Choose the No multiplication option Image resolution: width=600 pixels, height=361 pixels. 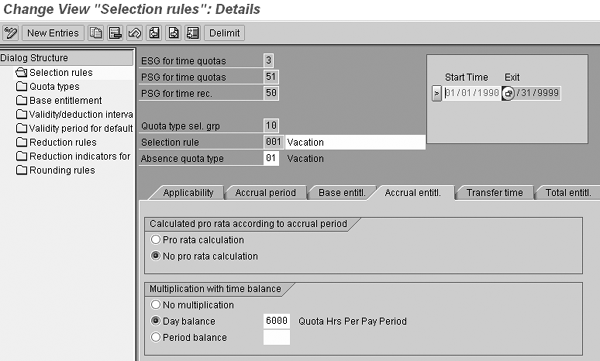click(155, 305)
